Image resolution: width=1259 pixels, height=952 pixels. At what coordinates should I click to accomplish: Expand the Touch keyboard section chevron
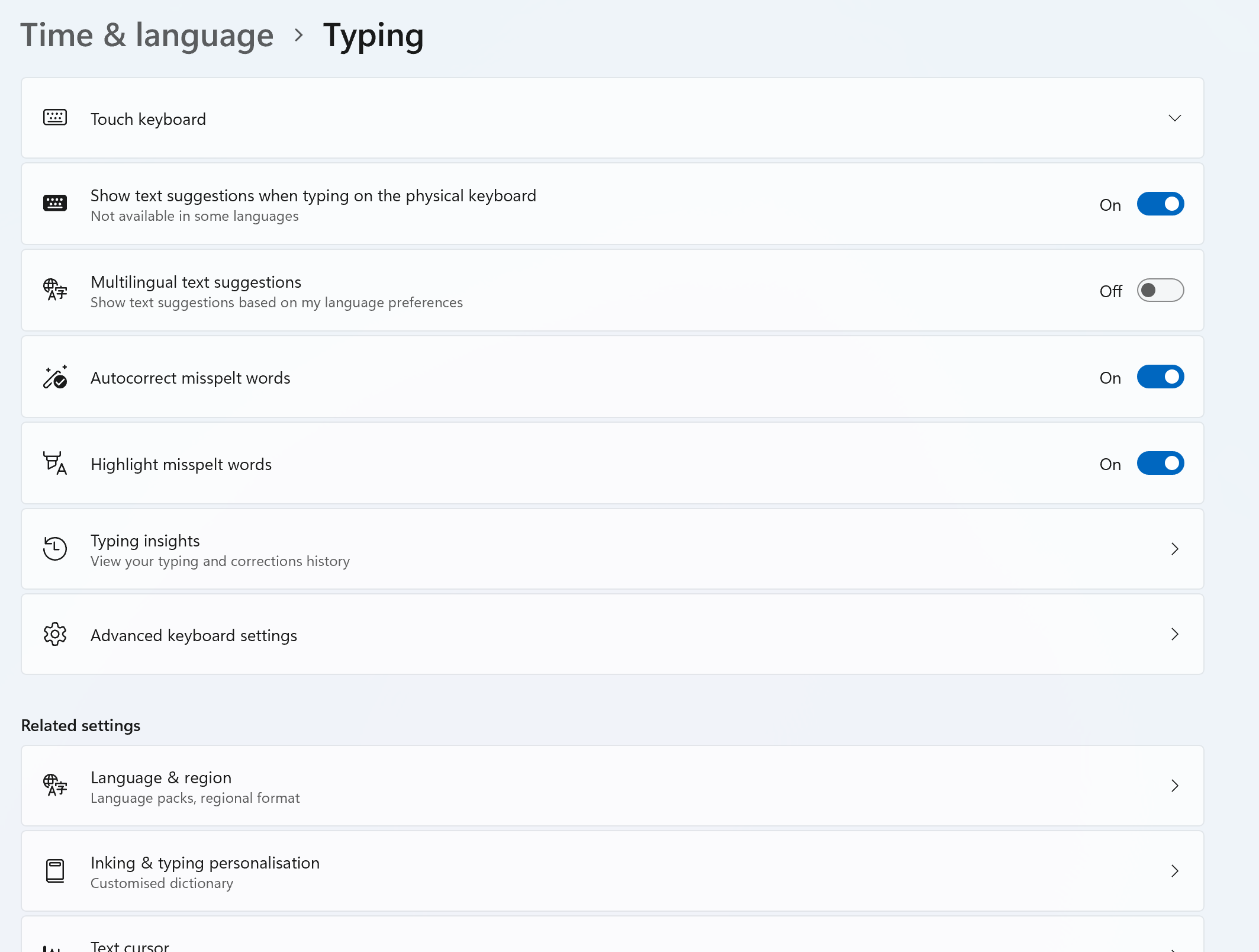1174,118
